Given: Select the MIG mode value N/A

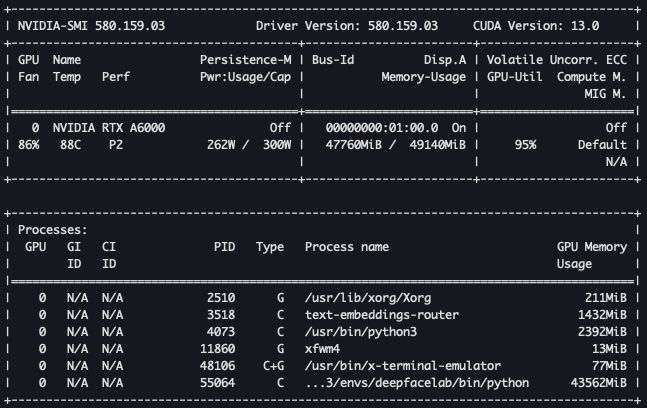Looking at the screenshot, I should (616, 162).
